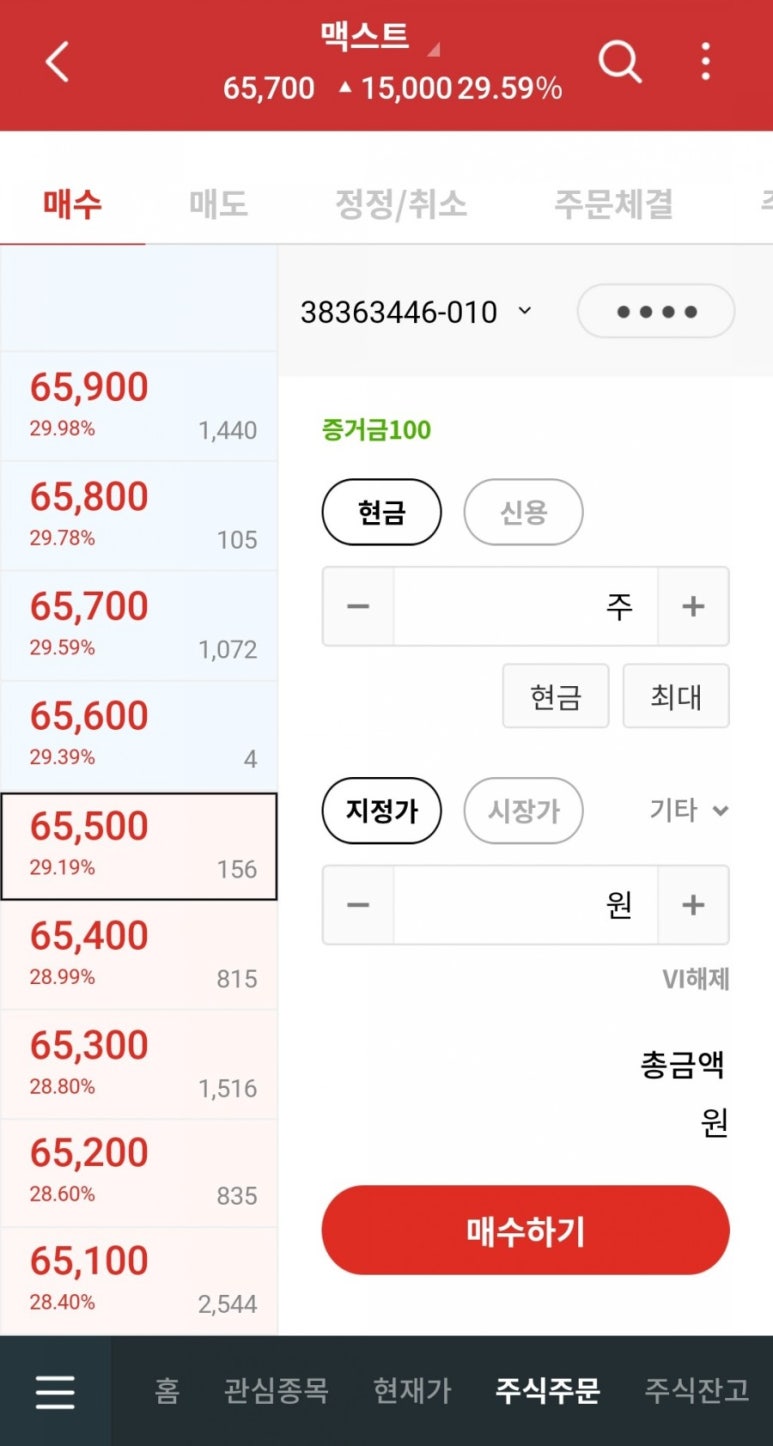
Task: Increase order price with plus button
Action: tap(693, 905)
